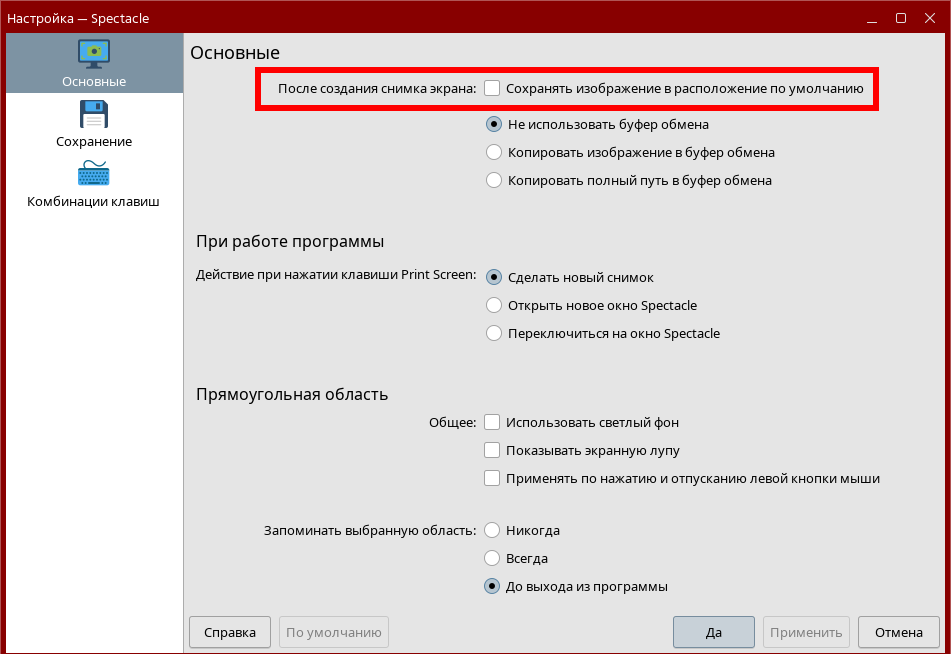The image size is (951, 654).
Task: Open the Основные settings page
Action: pos(94,64)
